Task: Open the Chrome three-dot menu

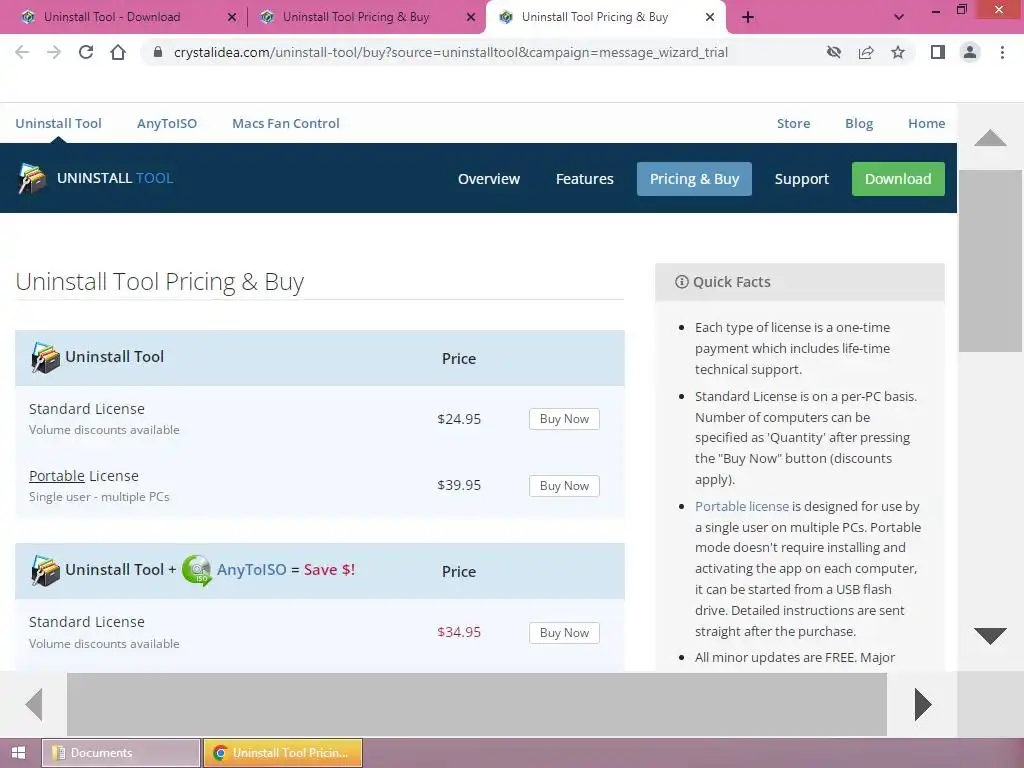Action: click(x=1002, y=52)
